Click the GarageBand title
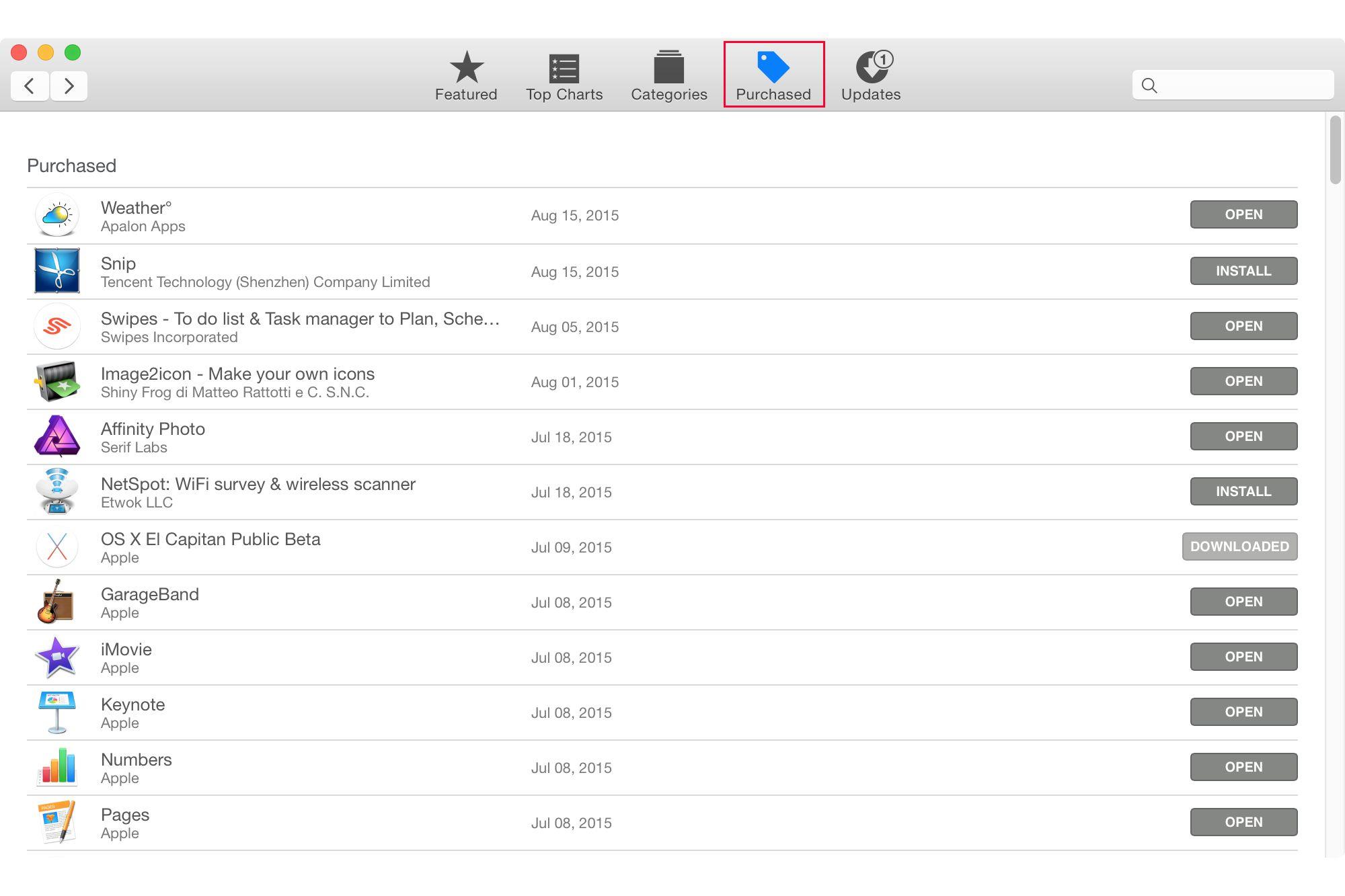 click(150, 594)
